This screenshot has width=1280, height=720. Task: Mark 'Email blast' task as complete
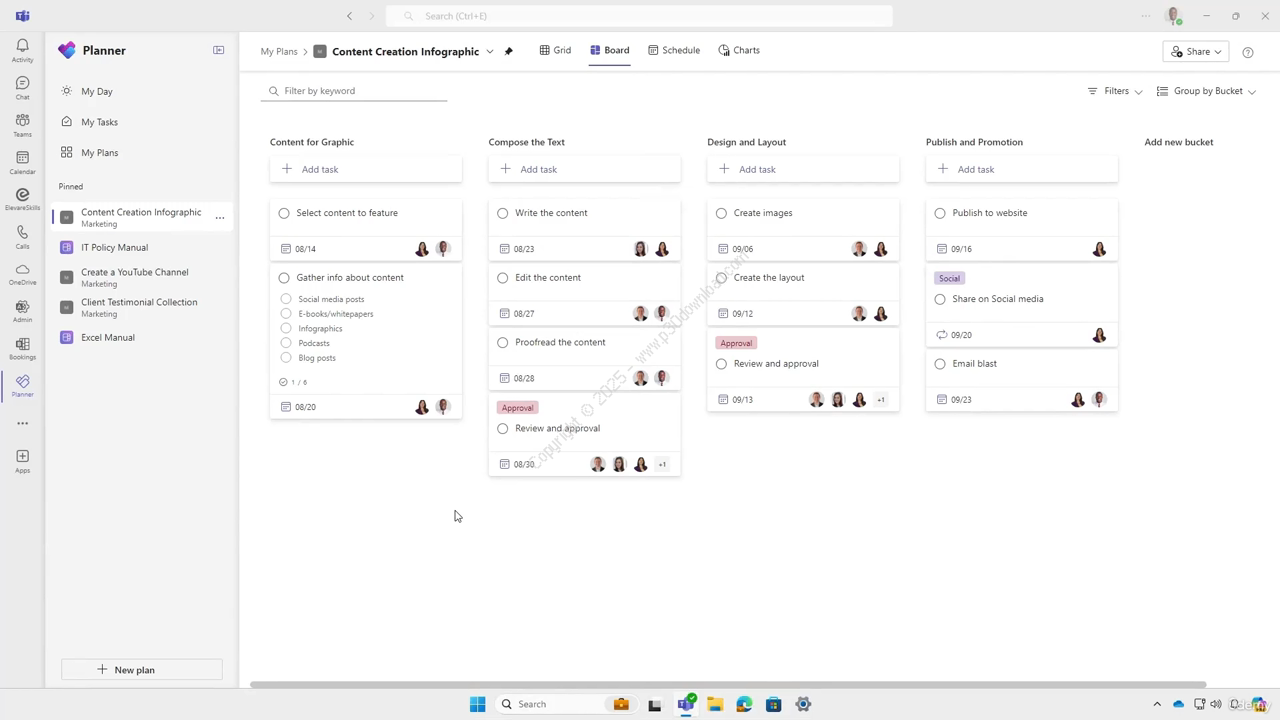pos(940,364)
